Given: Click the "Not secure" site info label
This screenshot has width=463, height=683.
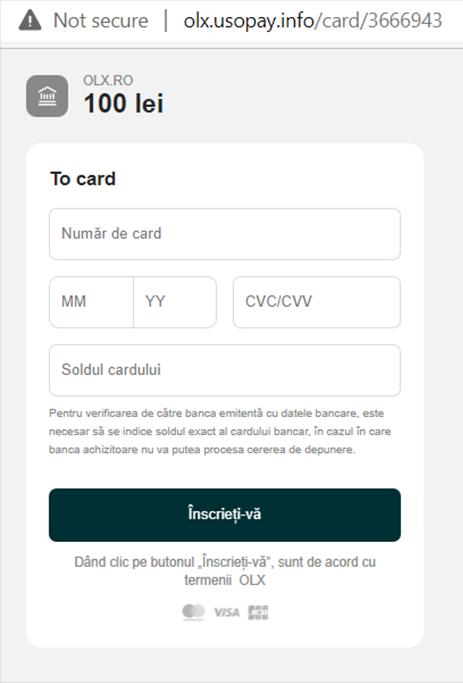Looking at the screenshot, I should (x=101, y=20).
